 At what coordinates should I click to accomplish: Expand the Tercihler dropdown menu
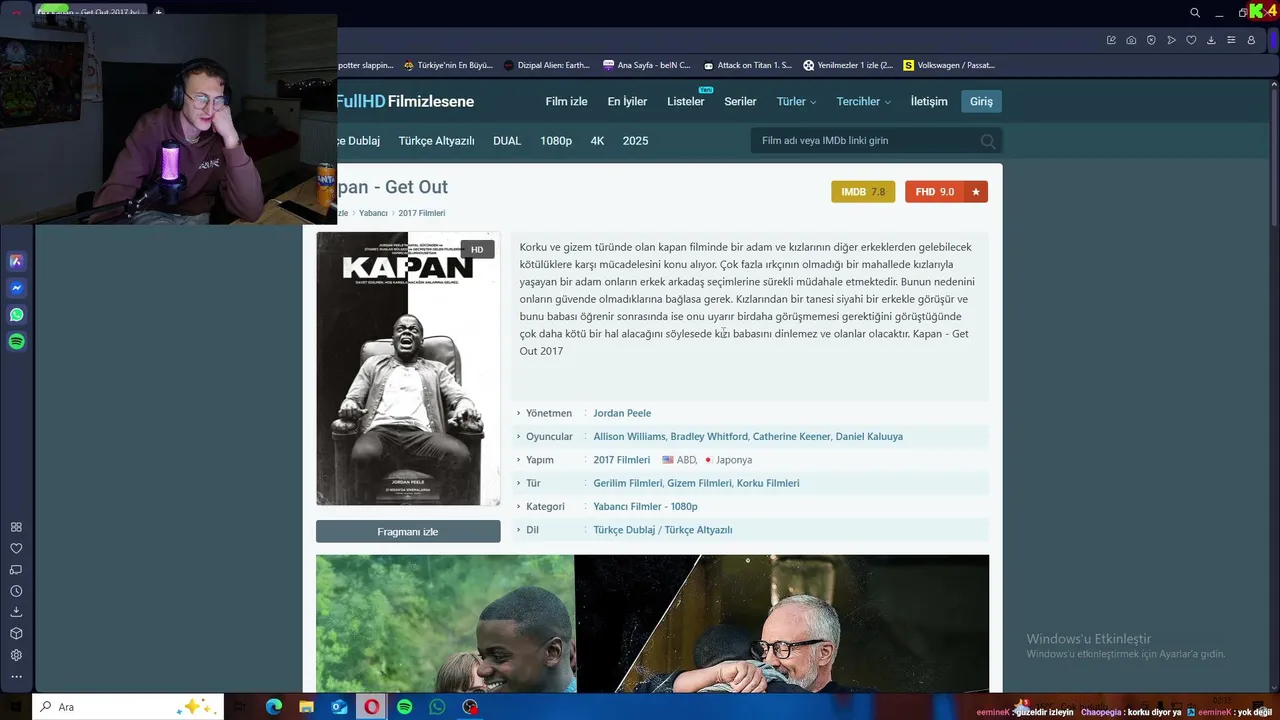click(x=863, y=101)
